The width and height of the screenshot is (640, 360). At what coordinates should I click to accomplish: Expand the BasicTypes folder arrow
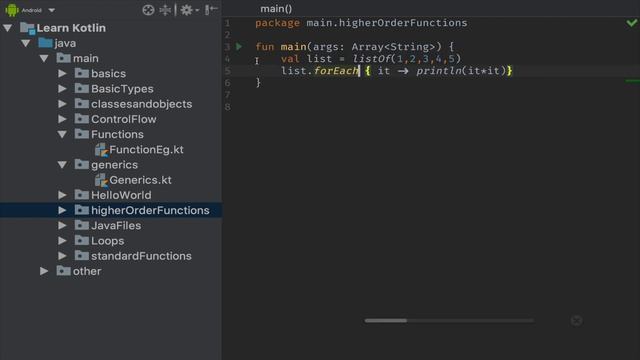(62, 89)
